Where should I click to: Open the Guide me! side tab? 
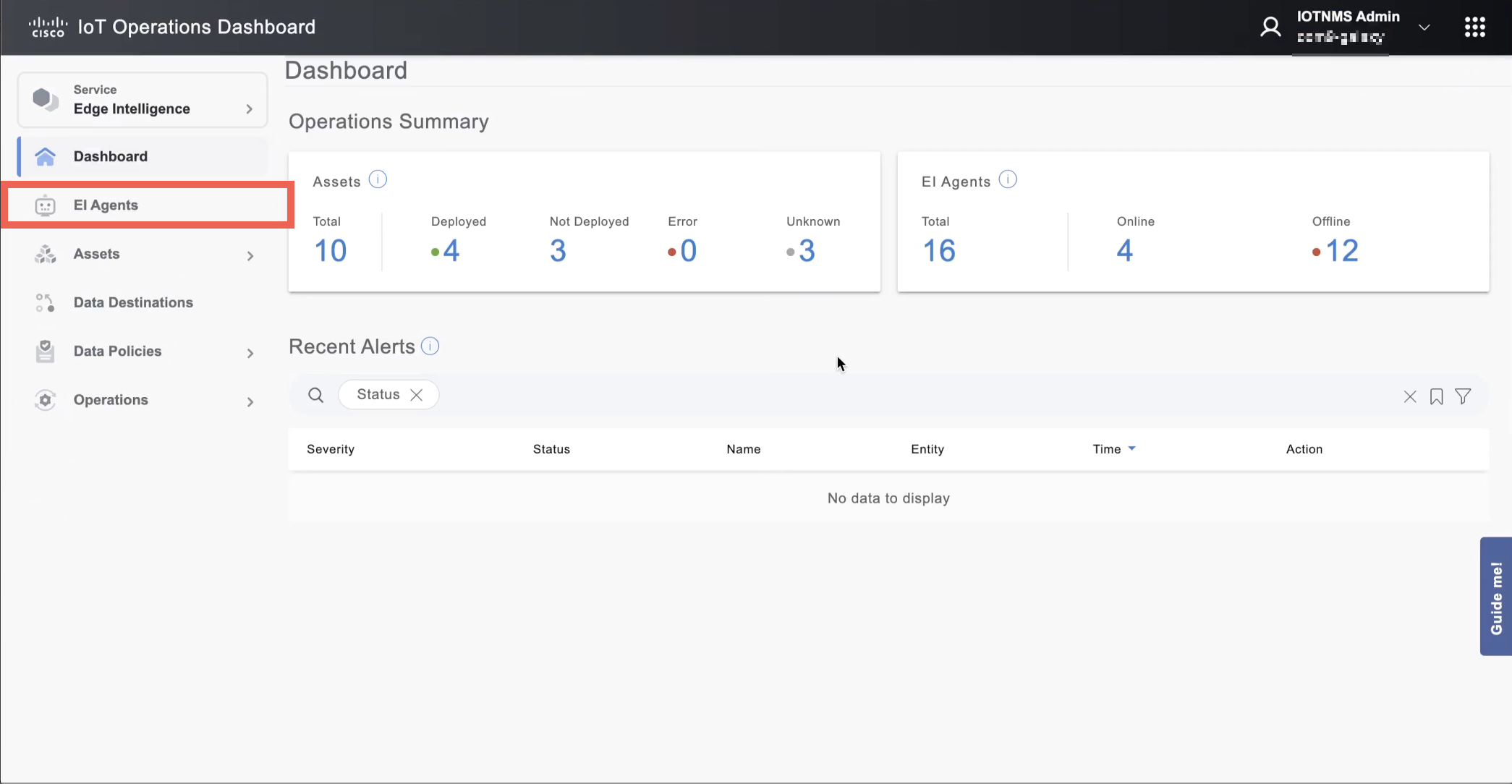coord(1496,597)
